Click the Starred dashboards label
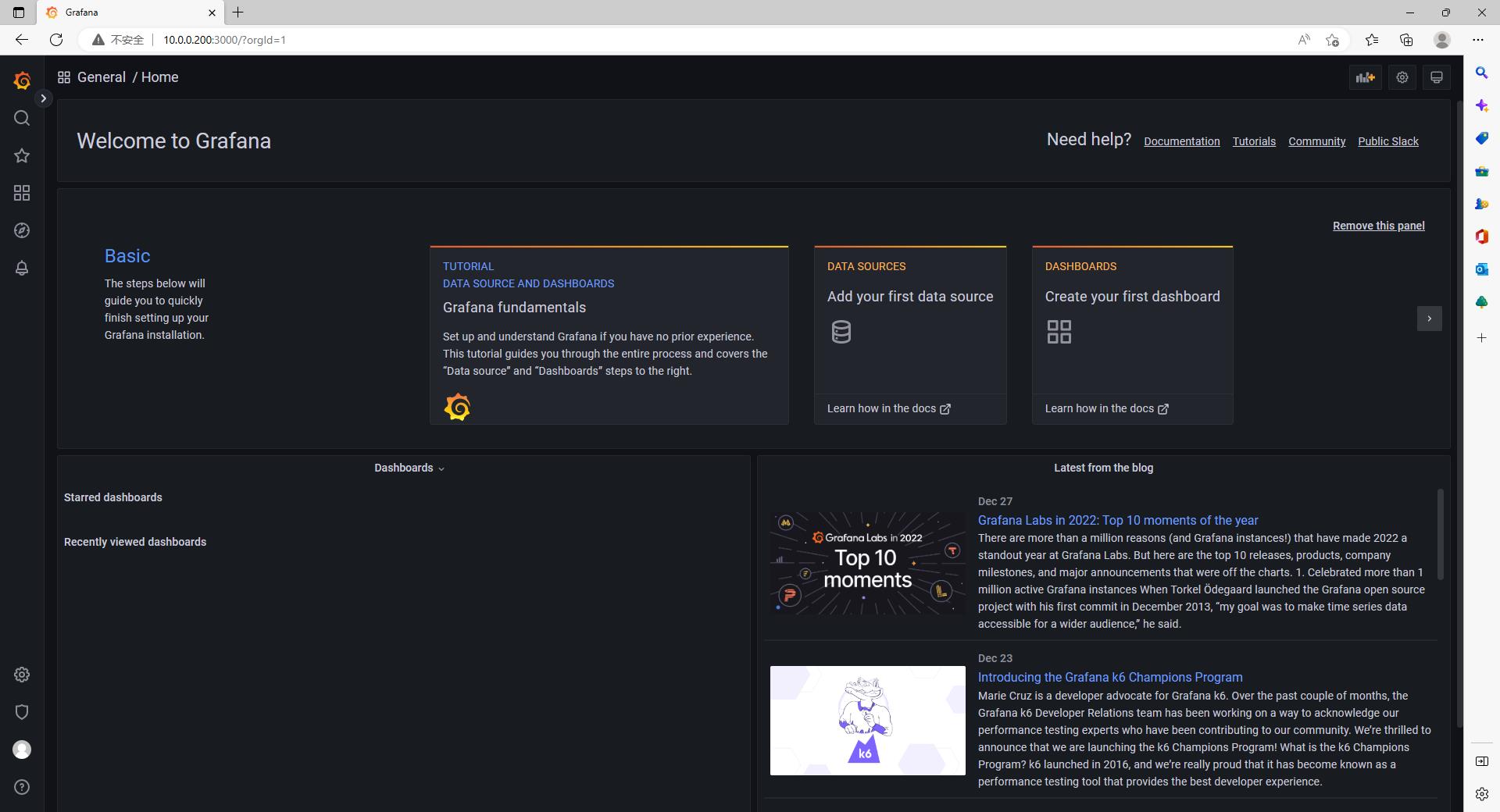Screen dimensions: 1500x812 coord(113,497)
